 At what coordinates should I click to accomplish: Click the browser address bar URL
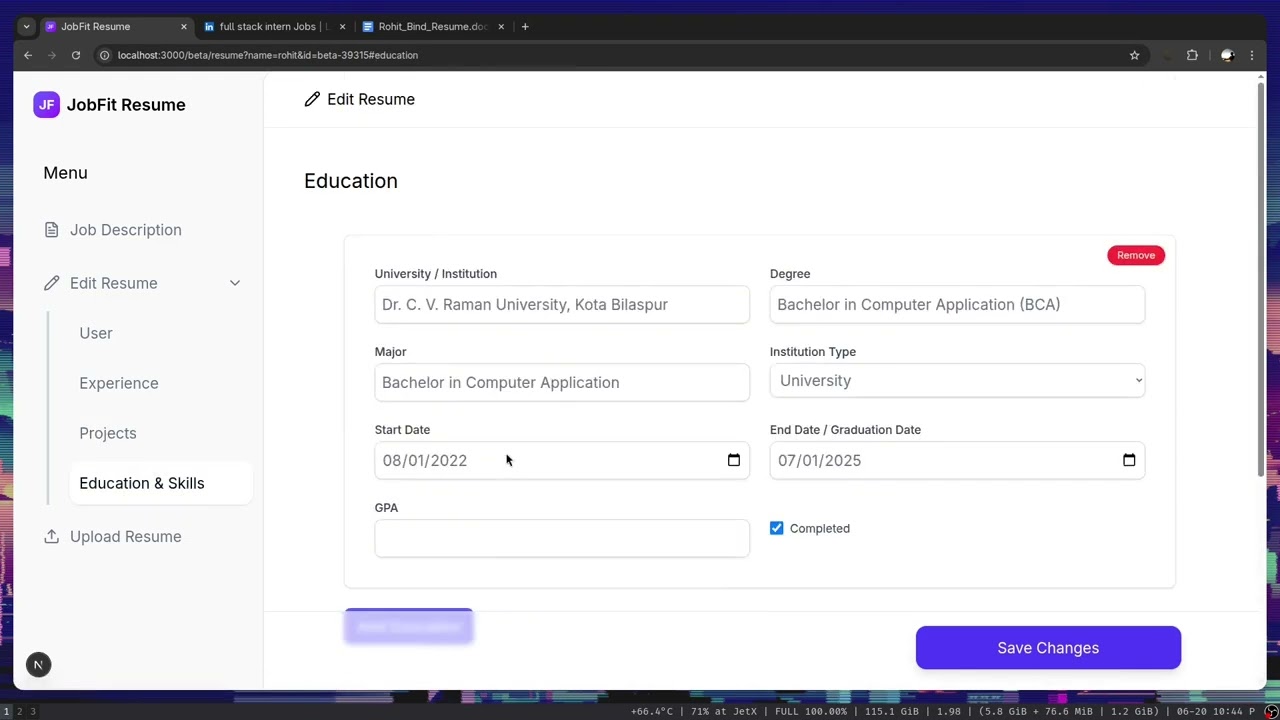click(x=268, y=55)
